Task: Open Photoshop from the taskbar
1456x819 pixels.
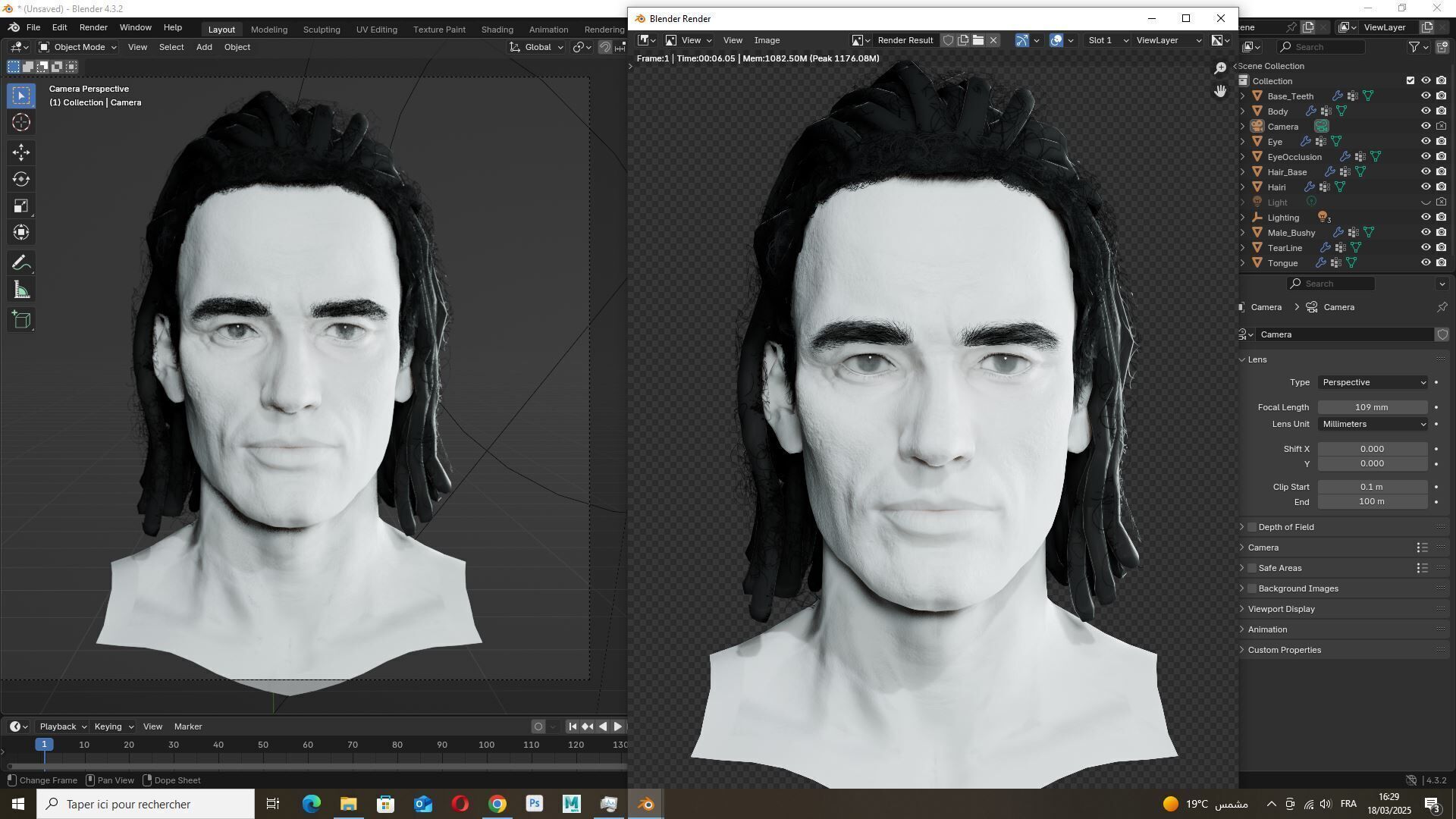Action: click(535, 804)
